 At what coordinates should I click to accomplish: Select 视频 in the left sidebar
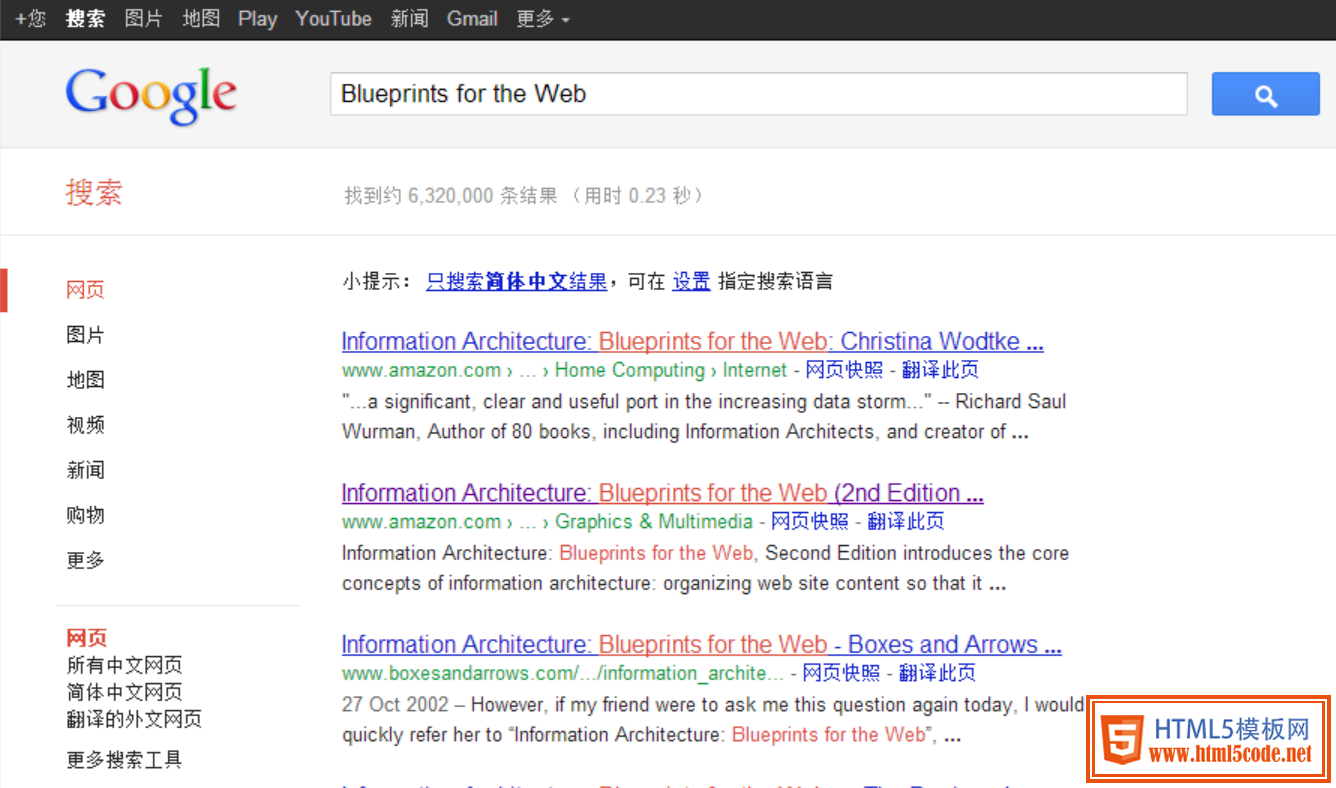[85, 425]
